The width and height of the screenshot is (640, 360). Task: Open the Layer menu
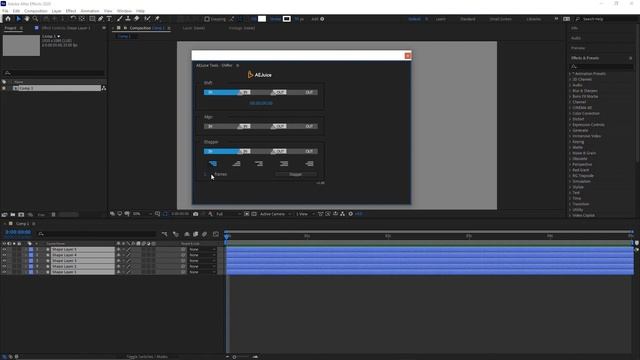[57, 11]
